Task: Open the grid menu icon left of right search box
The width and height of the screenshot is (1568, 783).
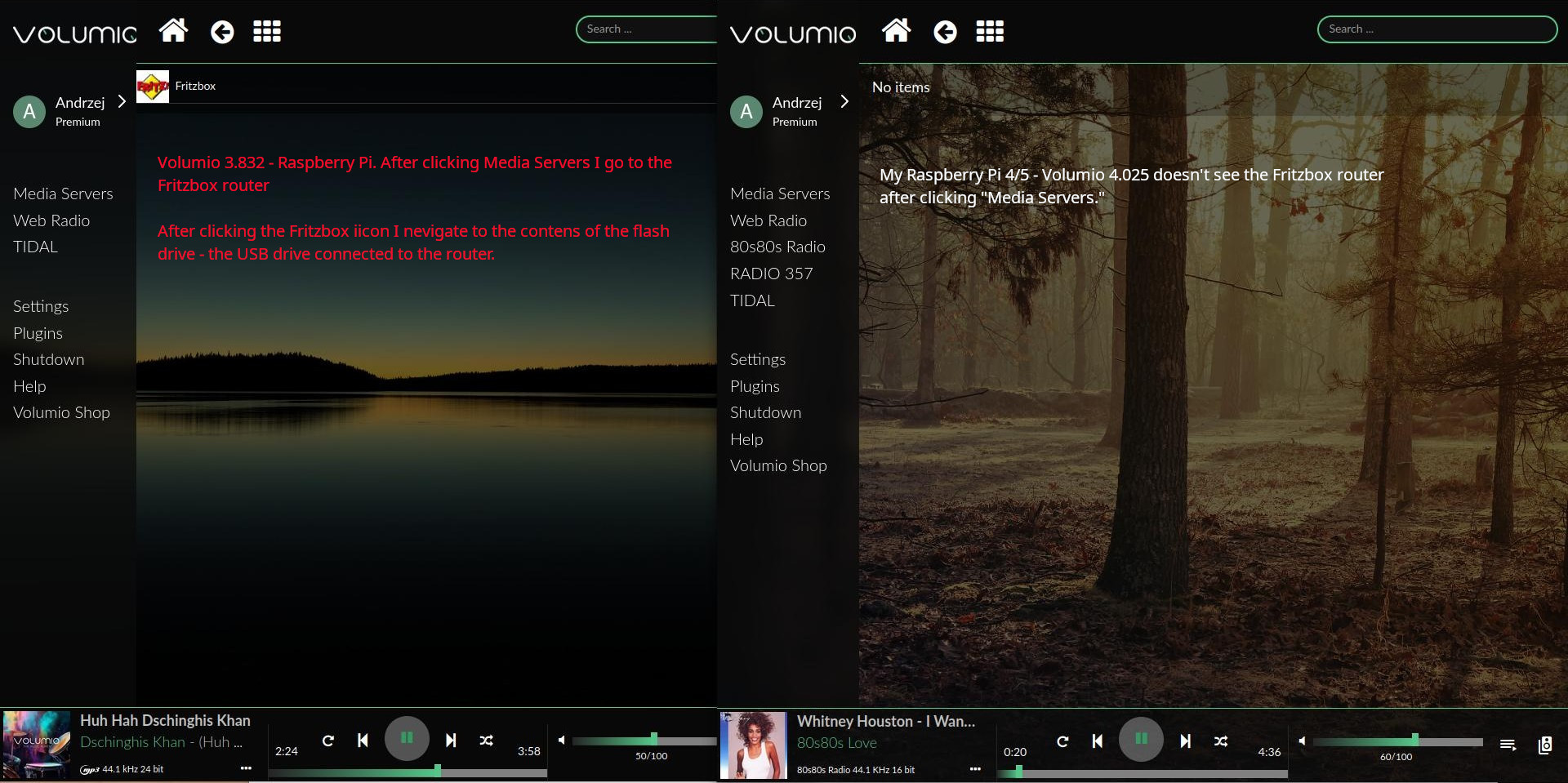Action: pyautogui.click(x=989, y=31)
